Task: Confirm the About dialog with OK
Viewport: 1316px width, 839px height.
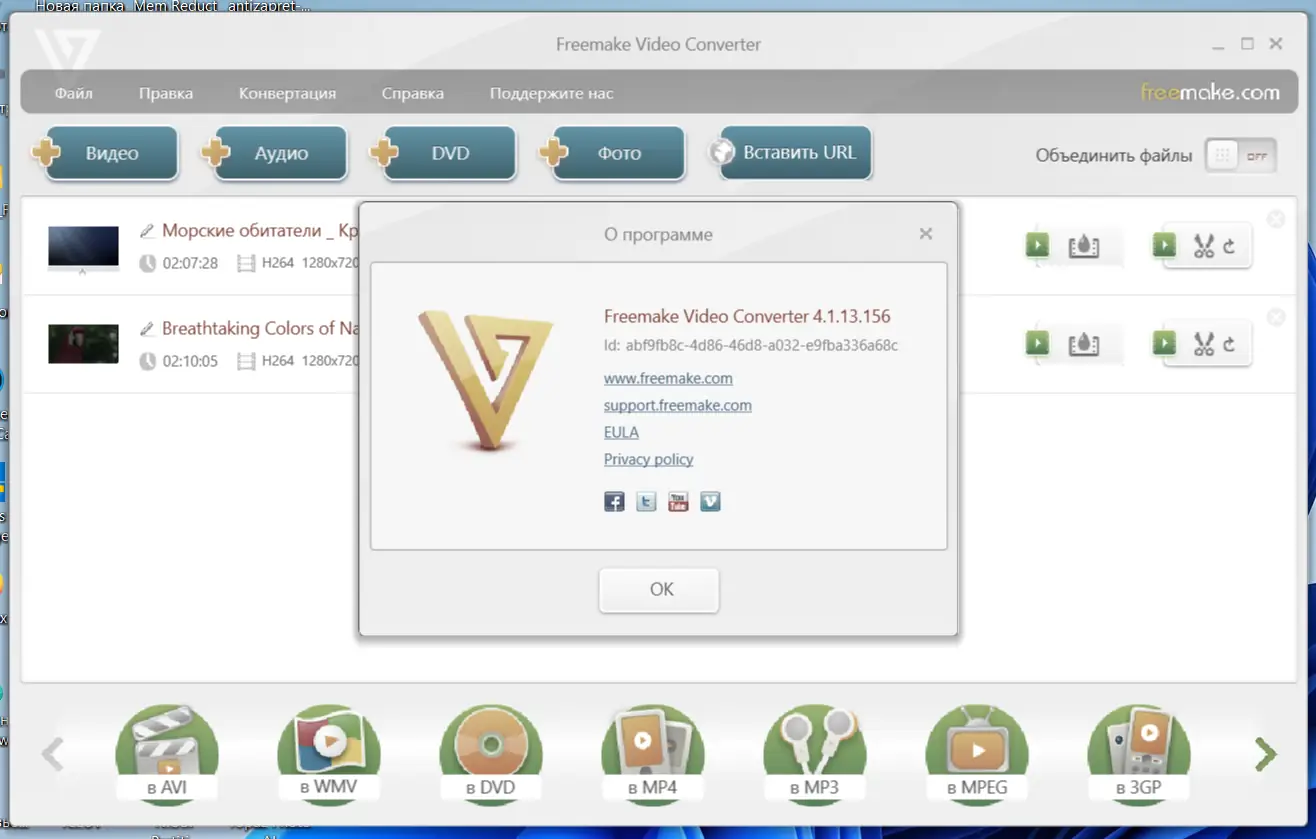Action: (x=659, y=589)
